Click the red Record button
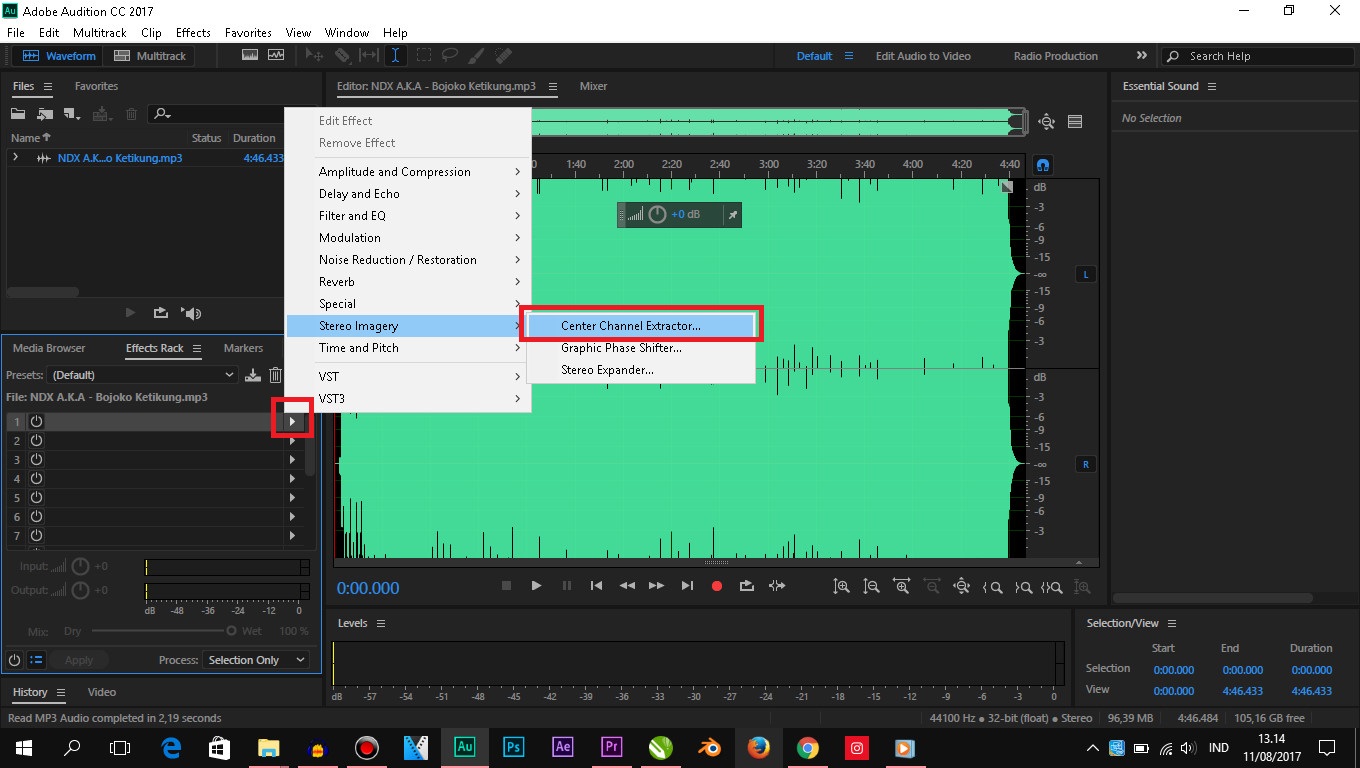Screen dimensions: 1360x768 (716, 586)
